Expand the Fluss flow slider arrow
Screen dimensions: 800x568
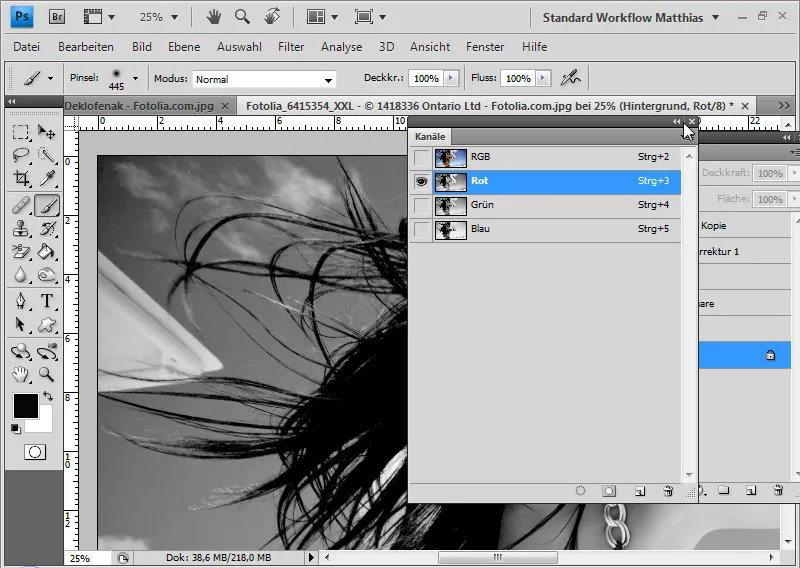[543, 78]
